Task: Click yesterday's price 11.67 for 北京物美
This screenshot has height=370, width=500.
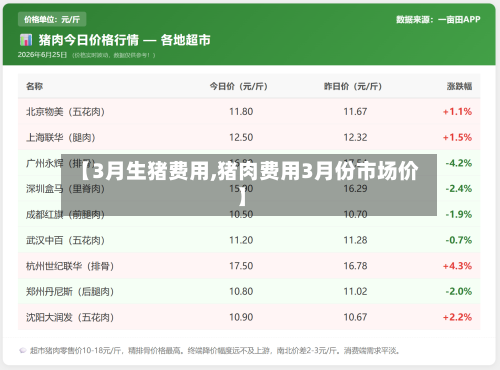Action: 355,112
